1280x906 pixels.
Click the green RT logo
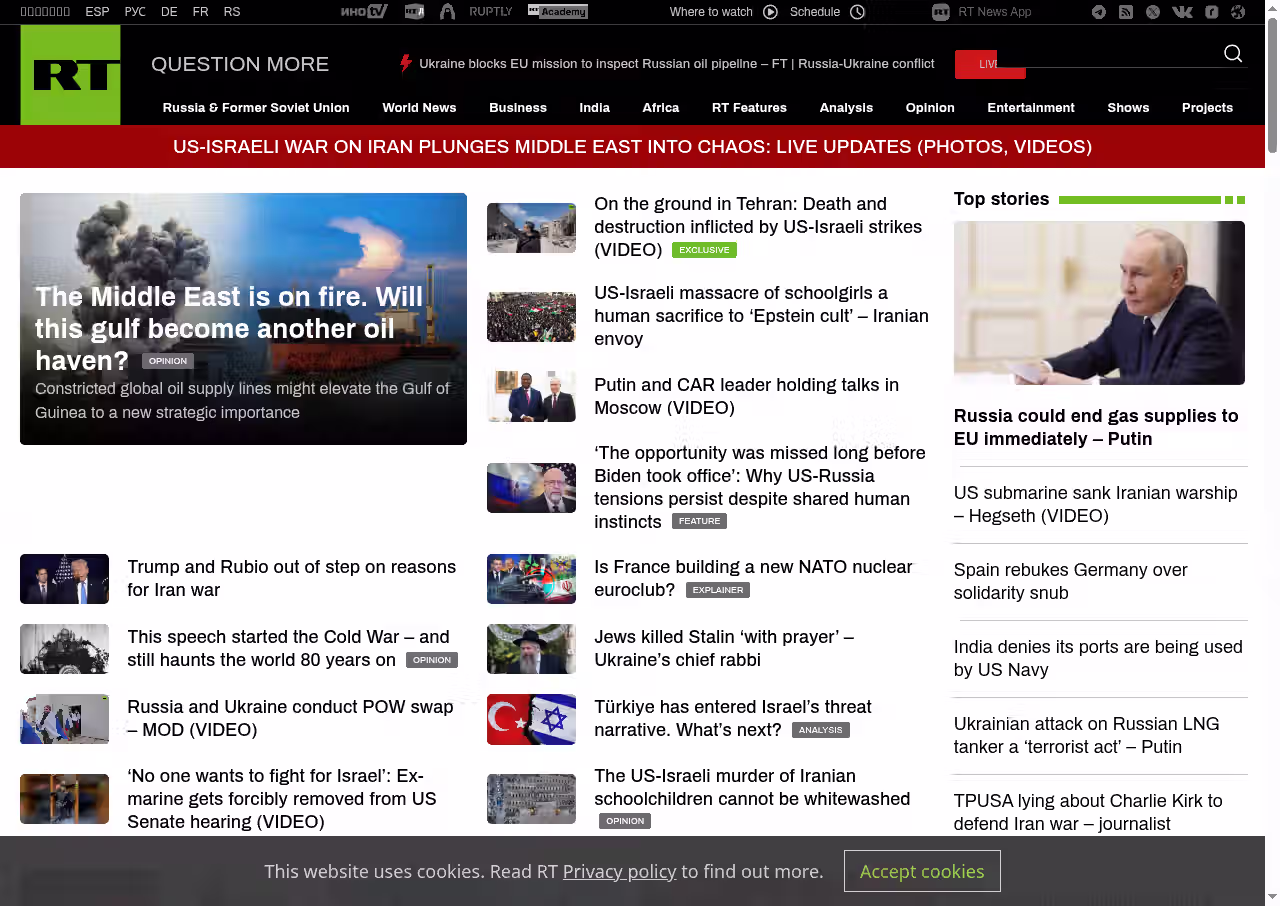(70, 75)
